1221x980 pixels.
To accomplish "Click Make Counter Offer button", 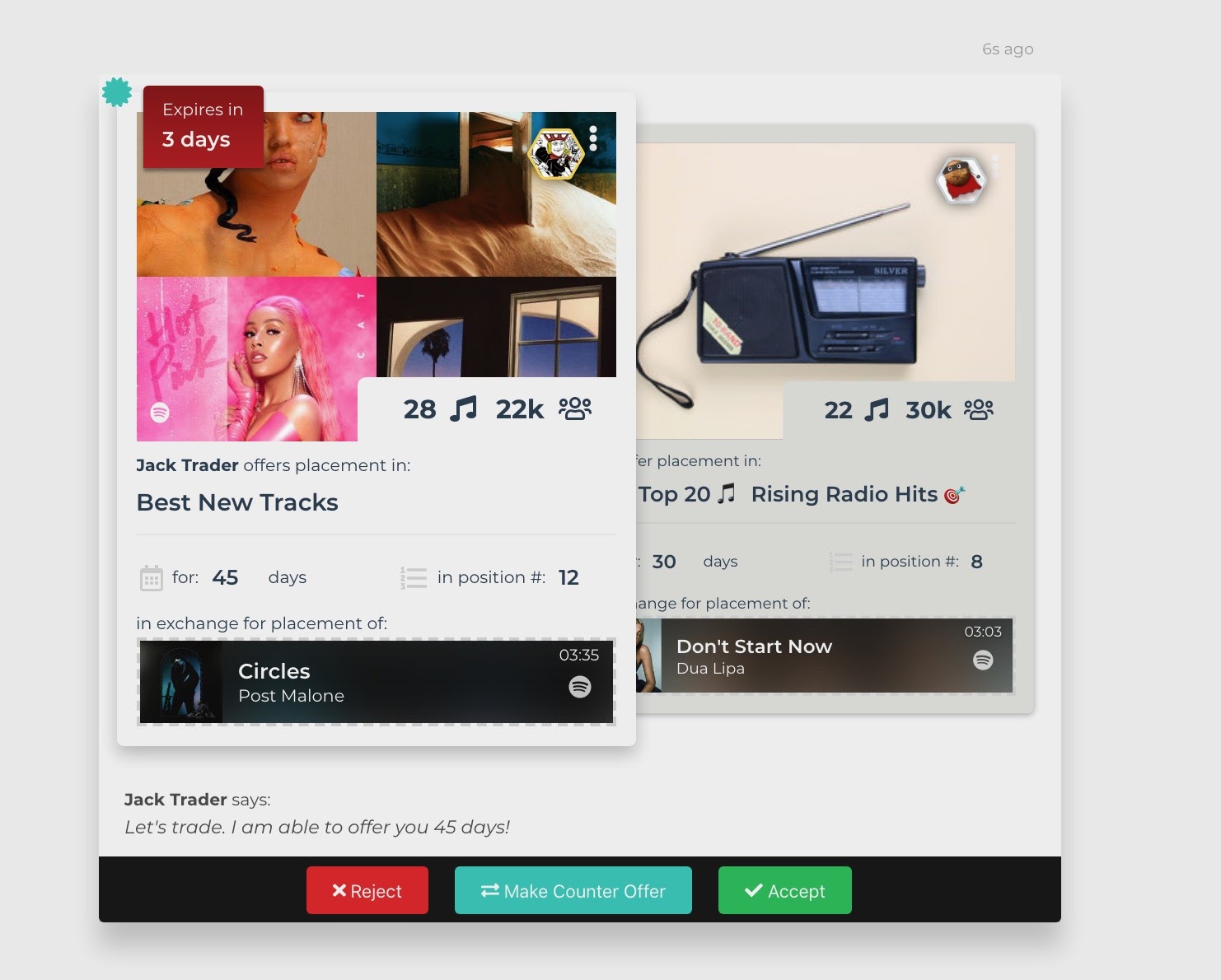I will pos(573,890).
